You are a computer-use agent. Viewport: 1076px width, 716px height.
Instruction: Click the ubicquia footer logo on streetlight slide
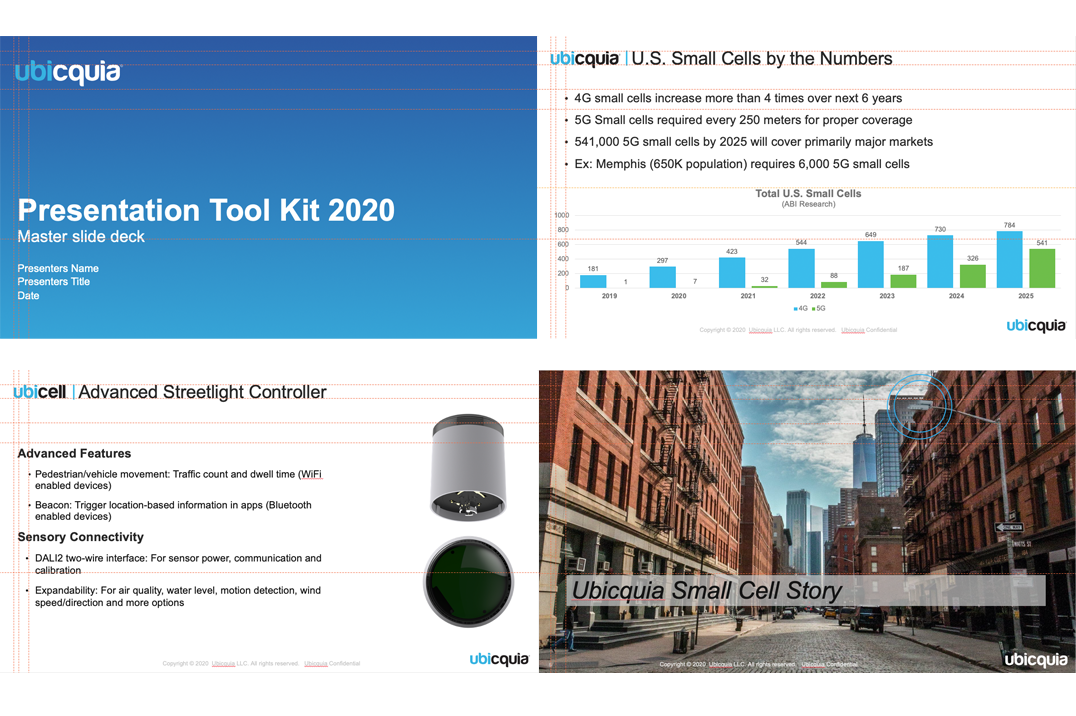click(x=499, y=660)
